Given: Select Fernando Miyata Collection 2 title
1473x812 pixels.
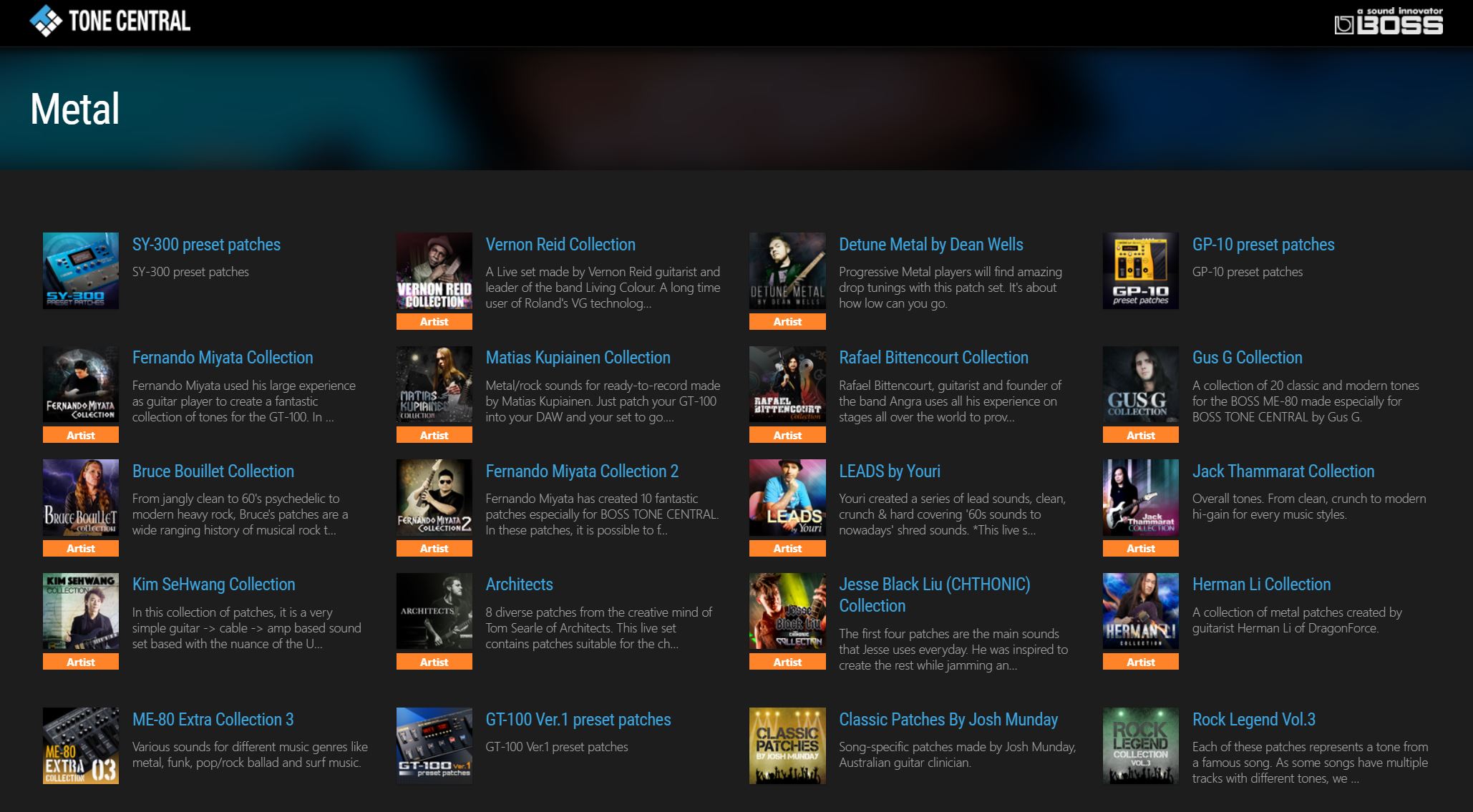Looking at the screenshot, I should pos(582,471).
